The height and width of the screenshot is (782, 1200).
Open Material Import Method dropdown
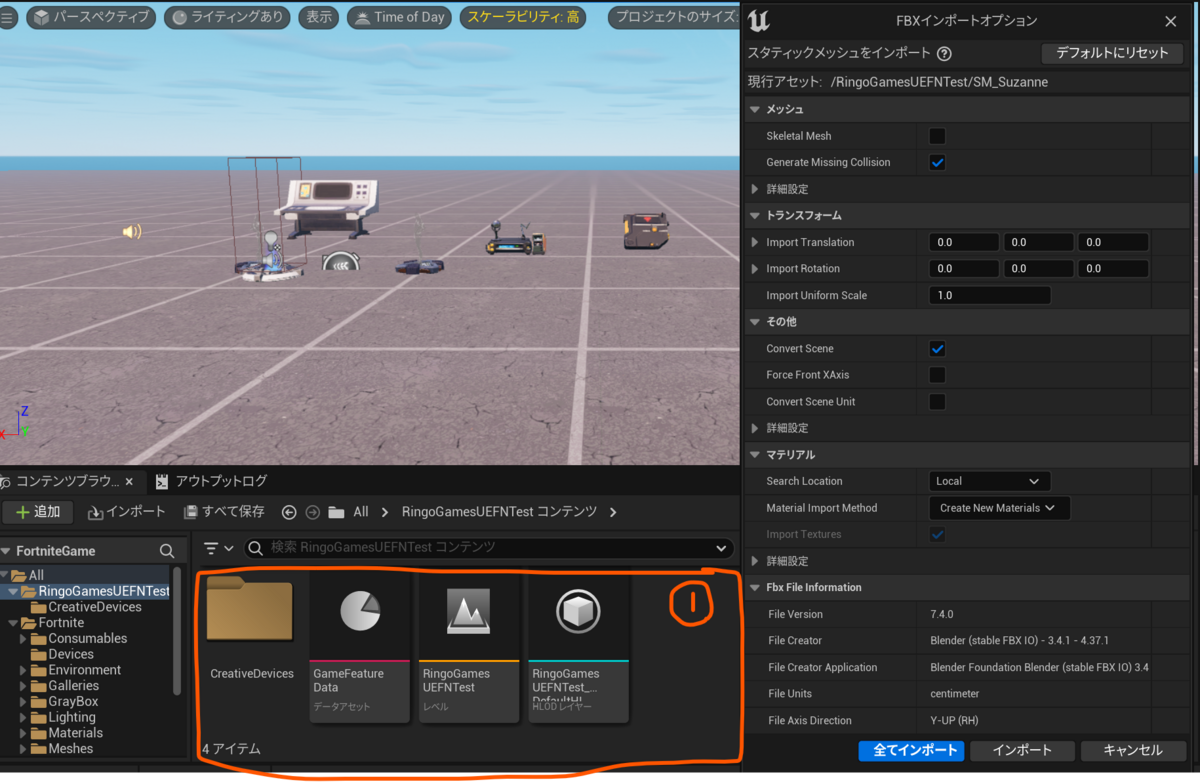click(x=999, y=508)
